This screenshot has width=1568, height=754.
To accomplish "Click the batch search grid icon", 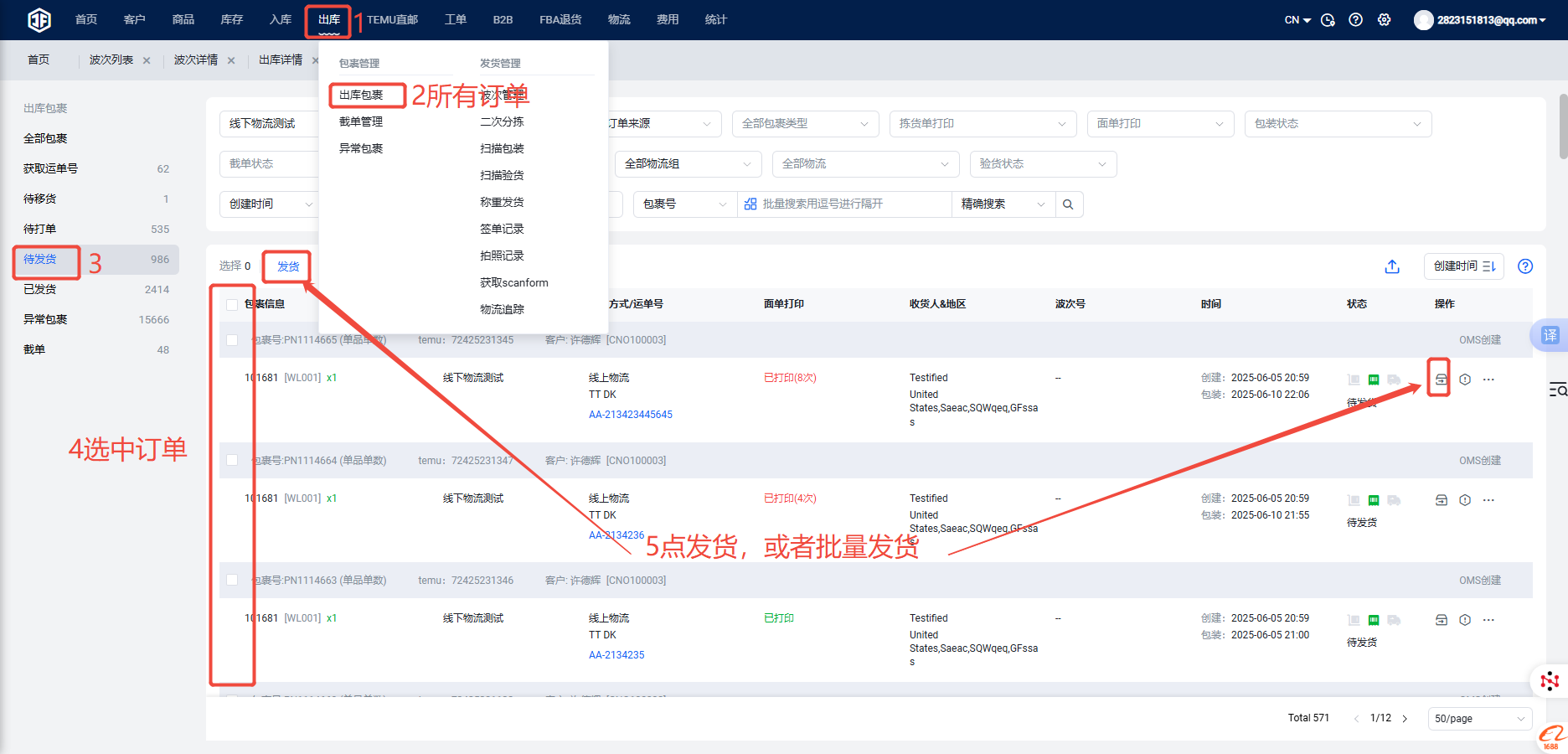I will [x=750, y=204].
